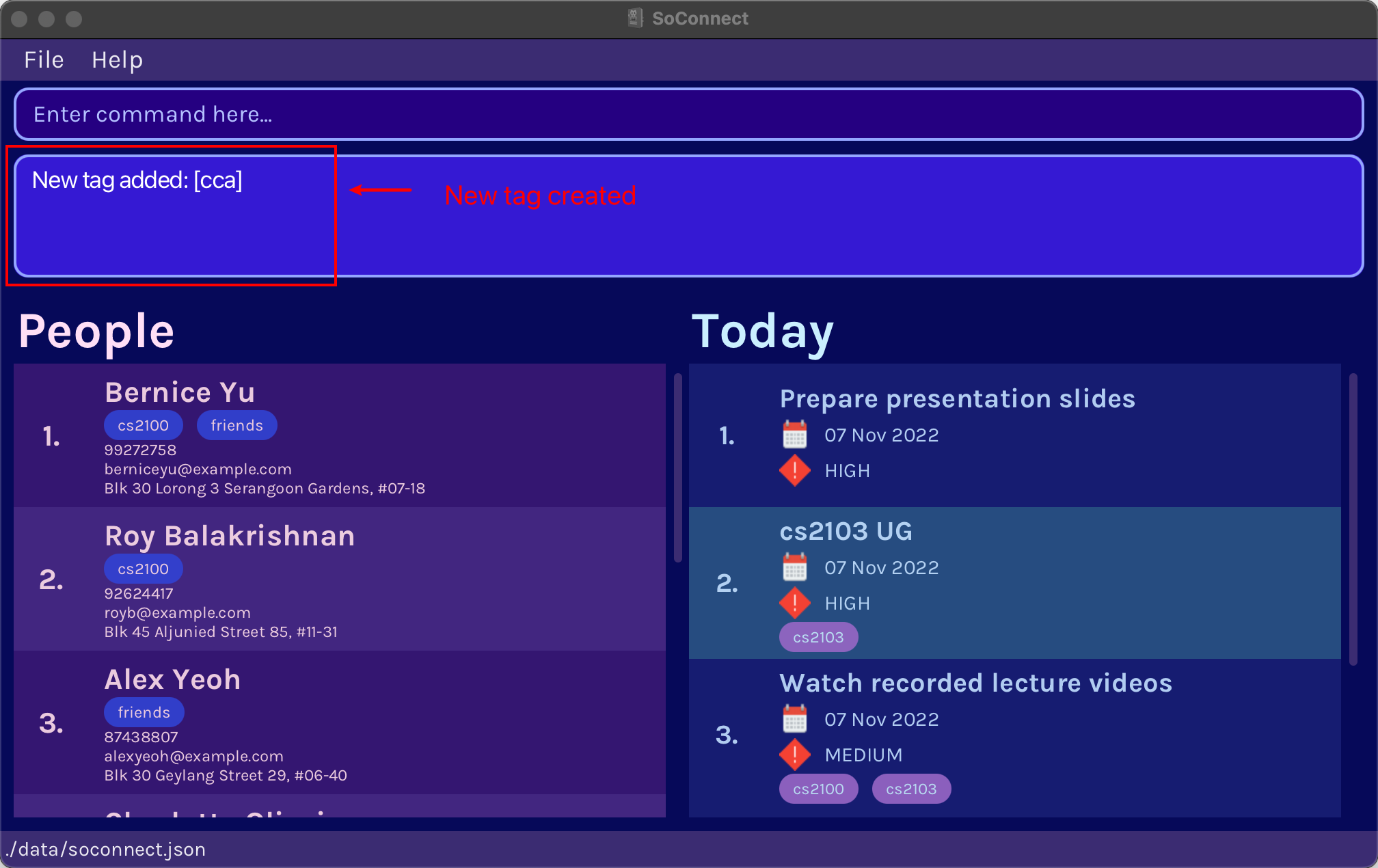Image resolution: width=1378 pixels, height=868 pixels.
Task: Select the cs2100 tag on Roy Balakrishnan
Action: (x=143, y=569)
